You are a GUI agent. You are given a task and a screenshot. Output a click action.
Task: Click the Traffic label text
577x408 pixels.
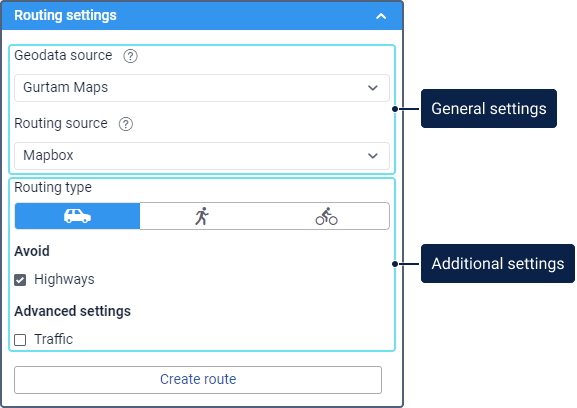pyautogui.click(x=53, y=339)
